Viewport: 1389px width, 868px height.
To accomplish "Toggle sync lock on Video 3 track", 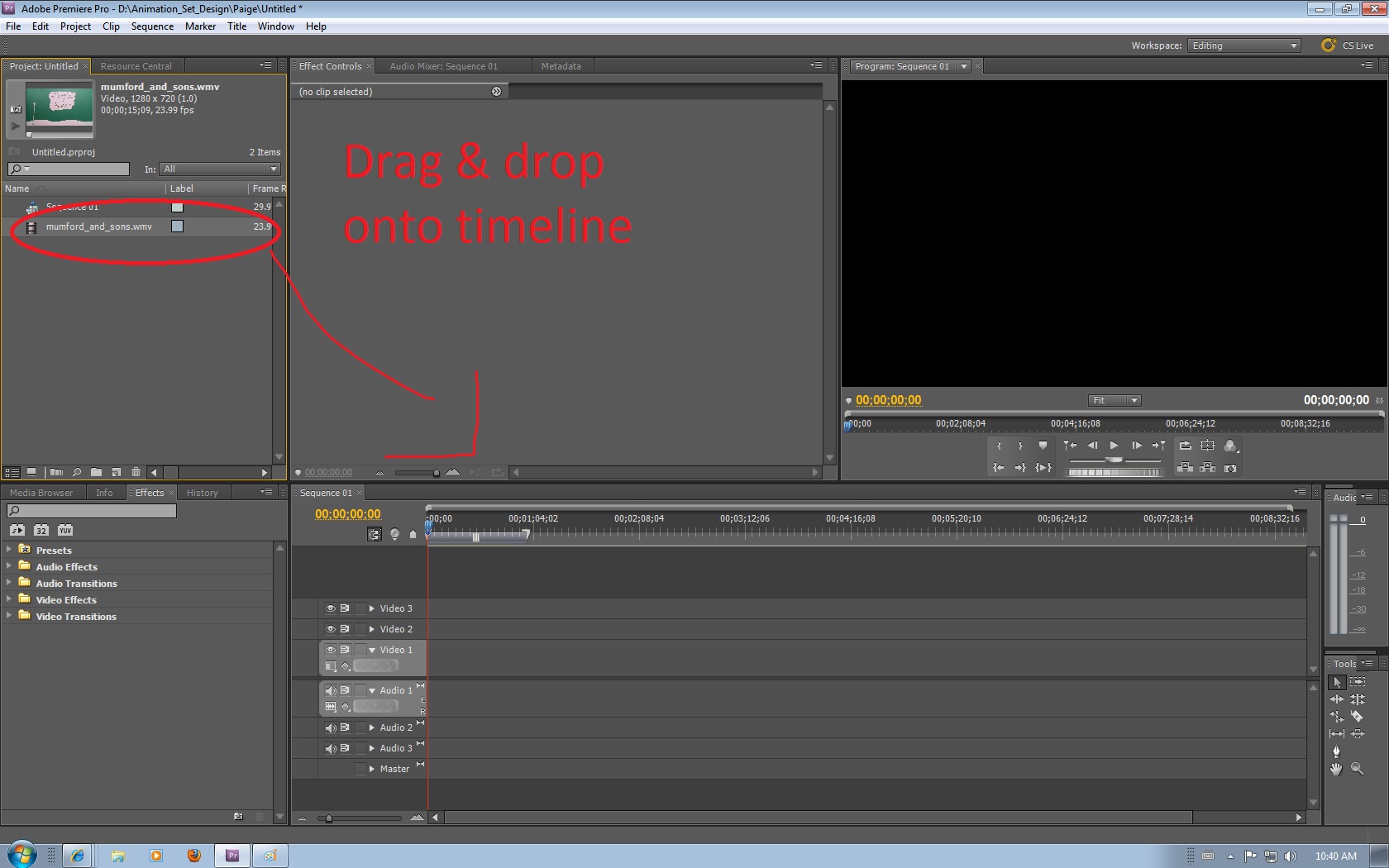I will point(345,608).
